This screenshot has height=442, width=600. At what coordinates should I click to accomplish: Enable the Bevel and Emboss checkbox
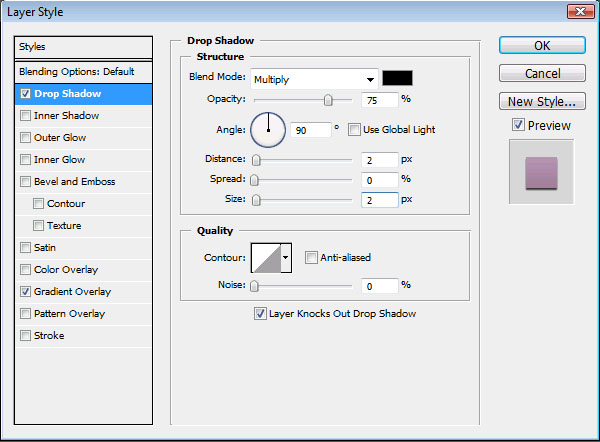click(x=25, y=181)
